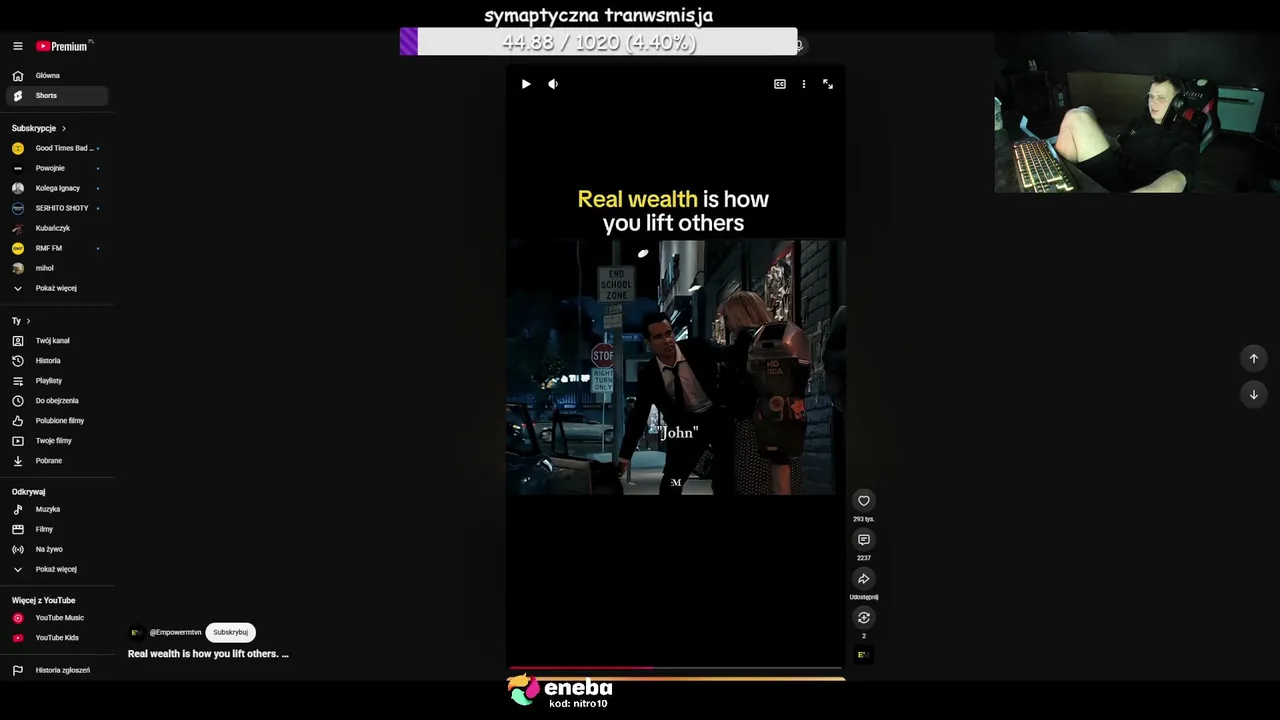Open the hamburger guide menu

coord(17,46)
